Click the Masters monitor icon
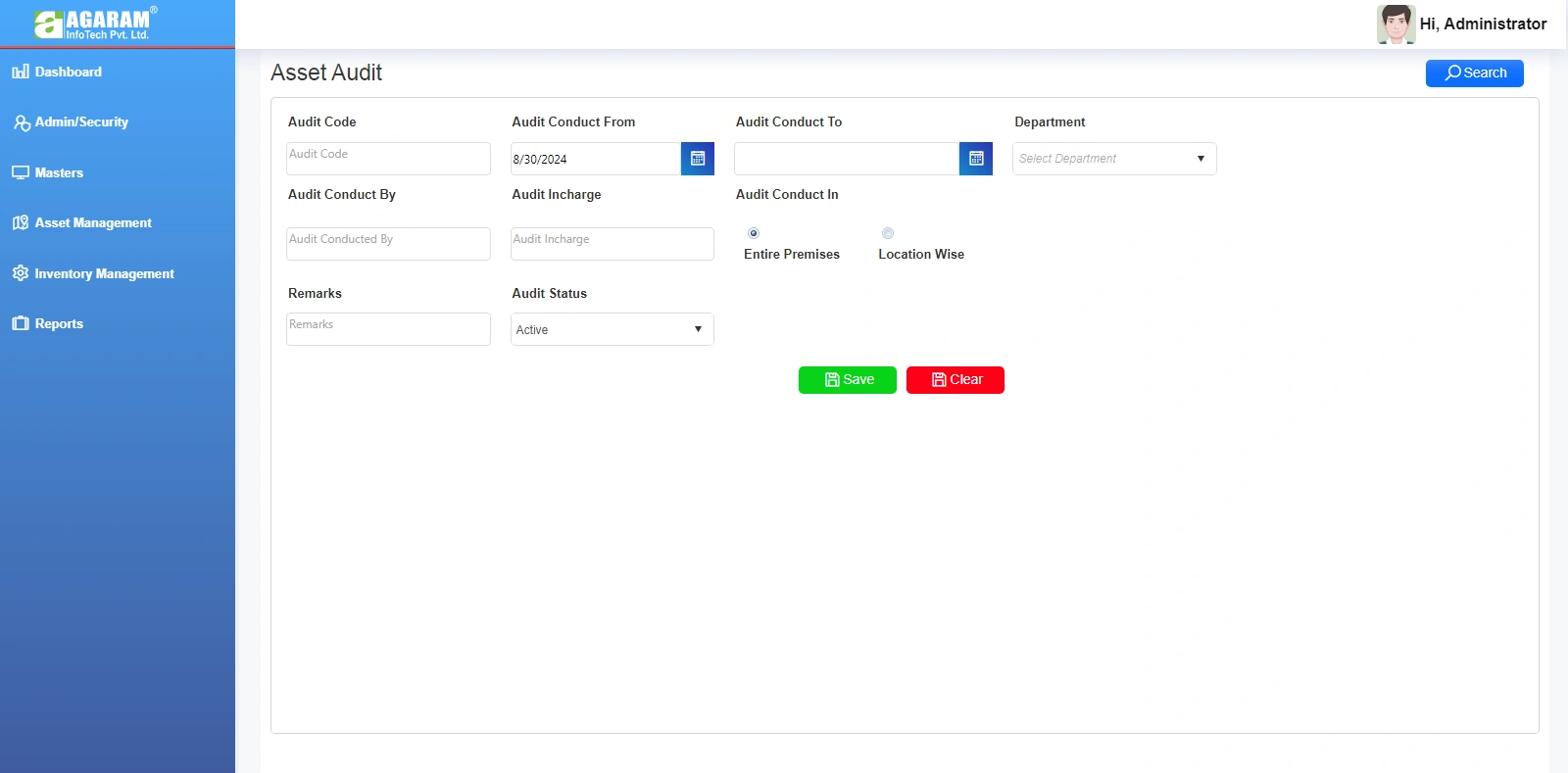The width and height of the screenshot is (1568, 773). click(21, 172)
